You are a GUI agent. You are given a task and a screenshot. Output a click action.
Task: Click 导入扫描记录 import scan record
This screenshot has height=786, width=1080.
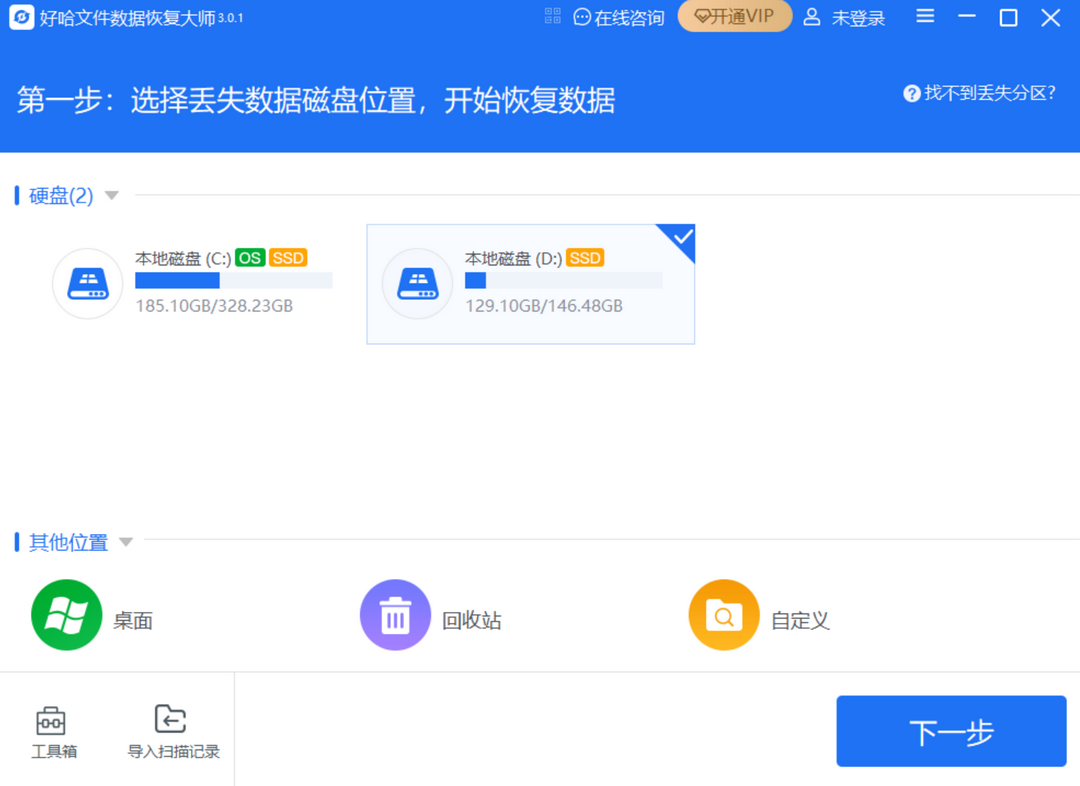172,731
